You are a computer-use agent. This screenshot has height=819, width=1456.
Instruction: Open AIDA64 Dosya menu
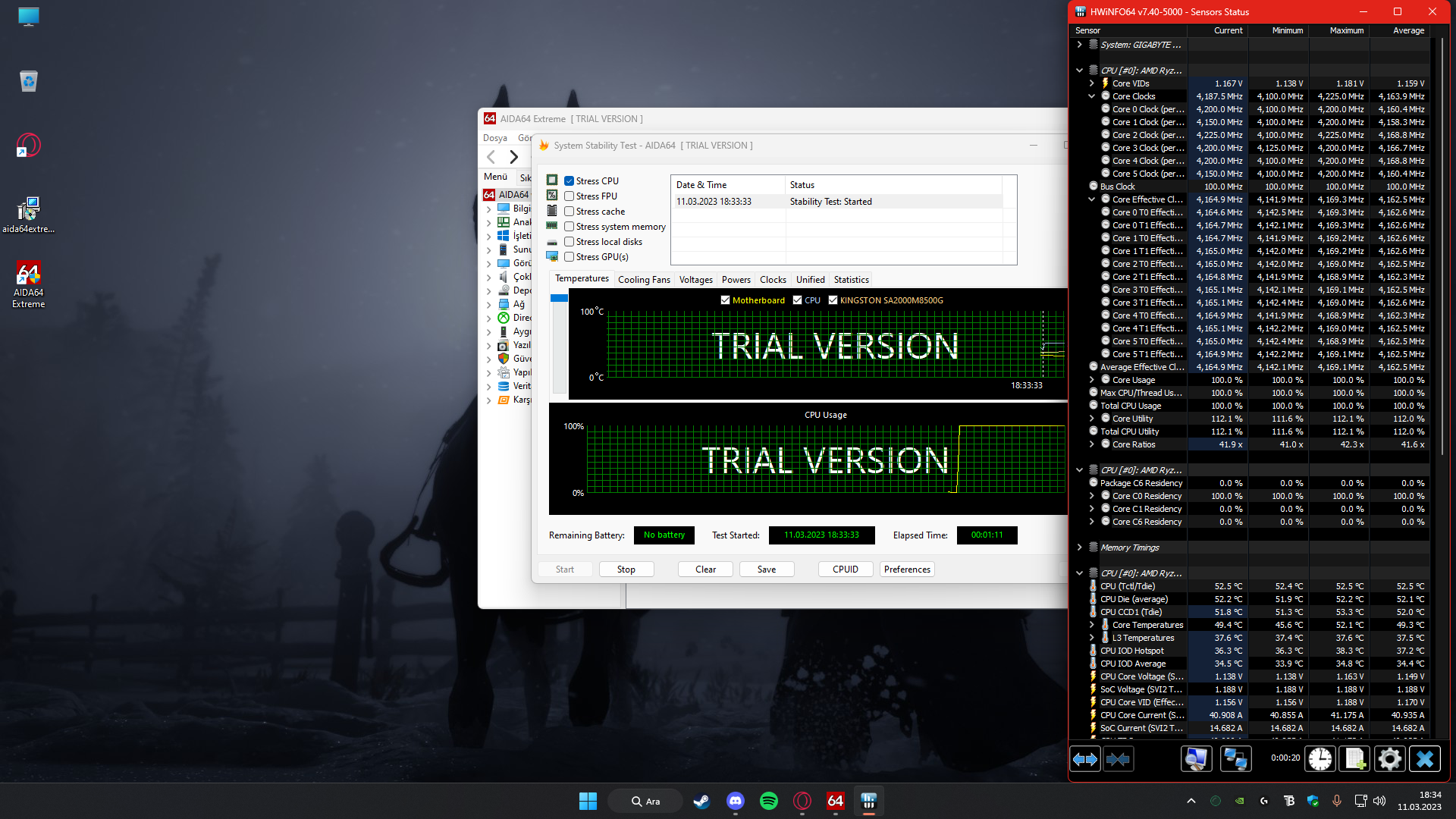495,138
